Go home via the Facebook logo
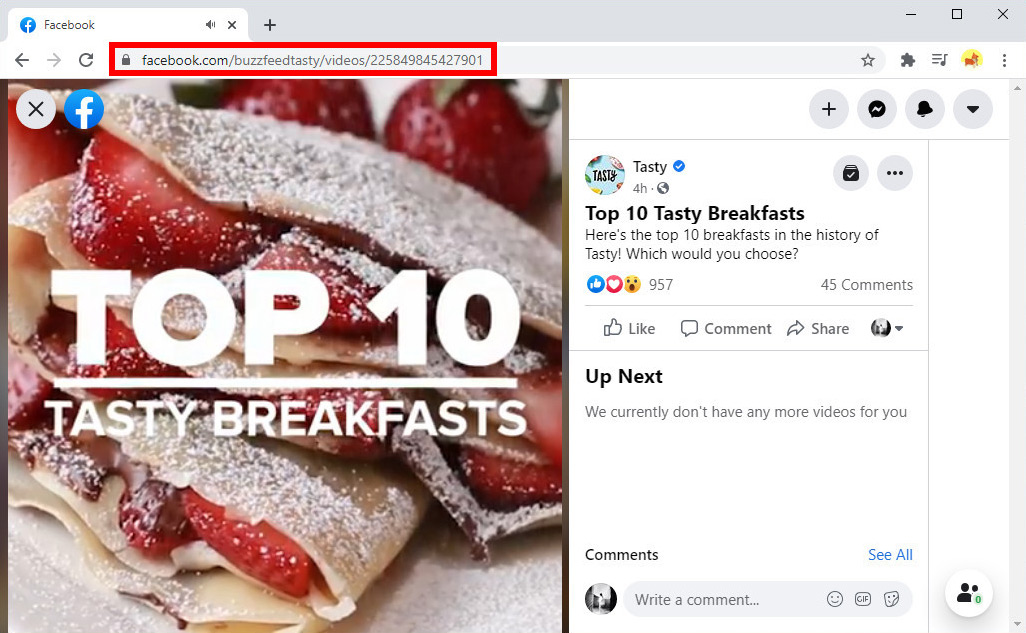The width and height of the screenshot is (1026, 633). 84,109
